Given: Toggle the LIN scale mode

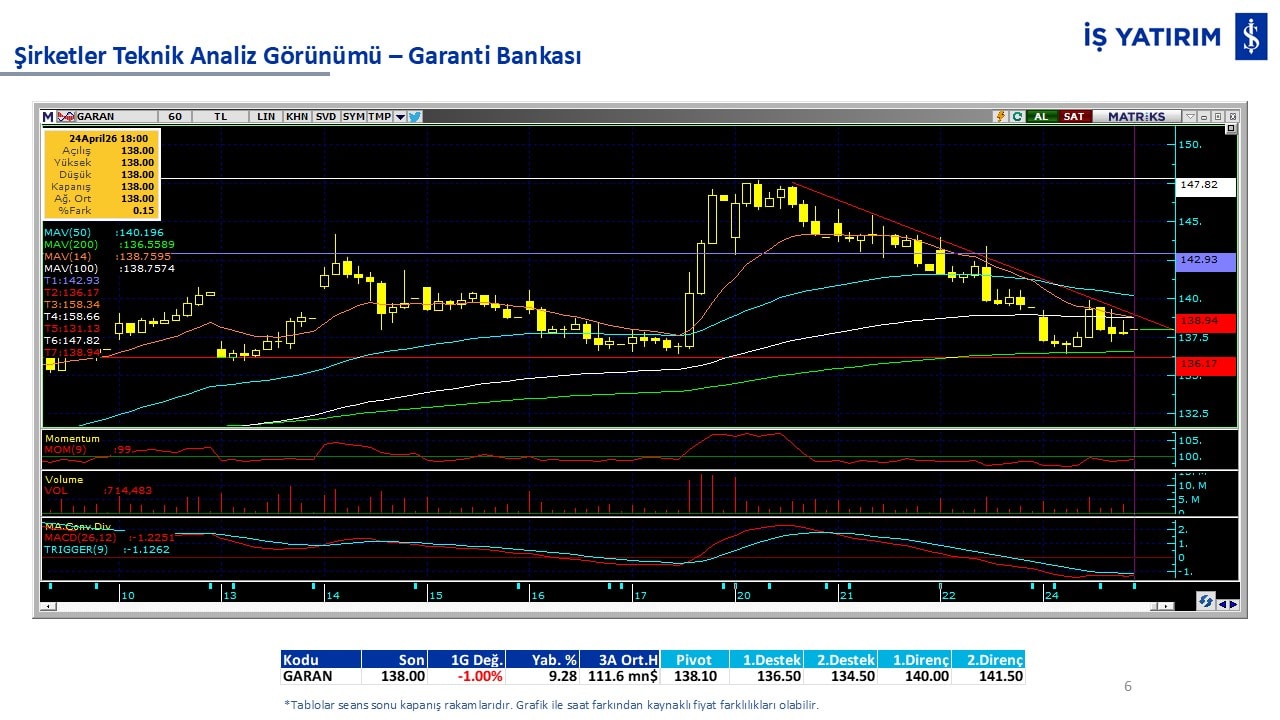Looking at the screenshot, I should coord(265,116).
